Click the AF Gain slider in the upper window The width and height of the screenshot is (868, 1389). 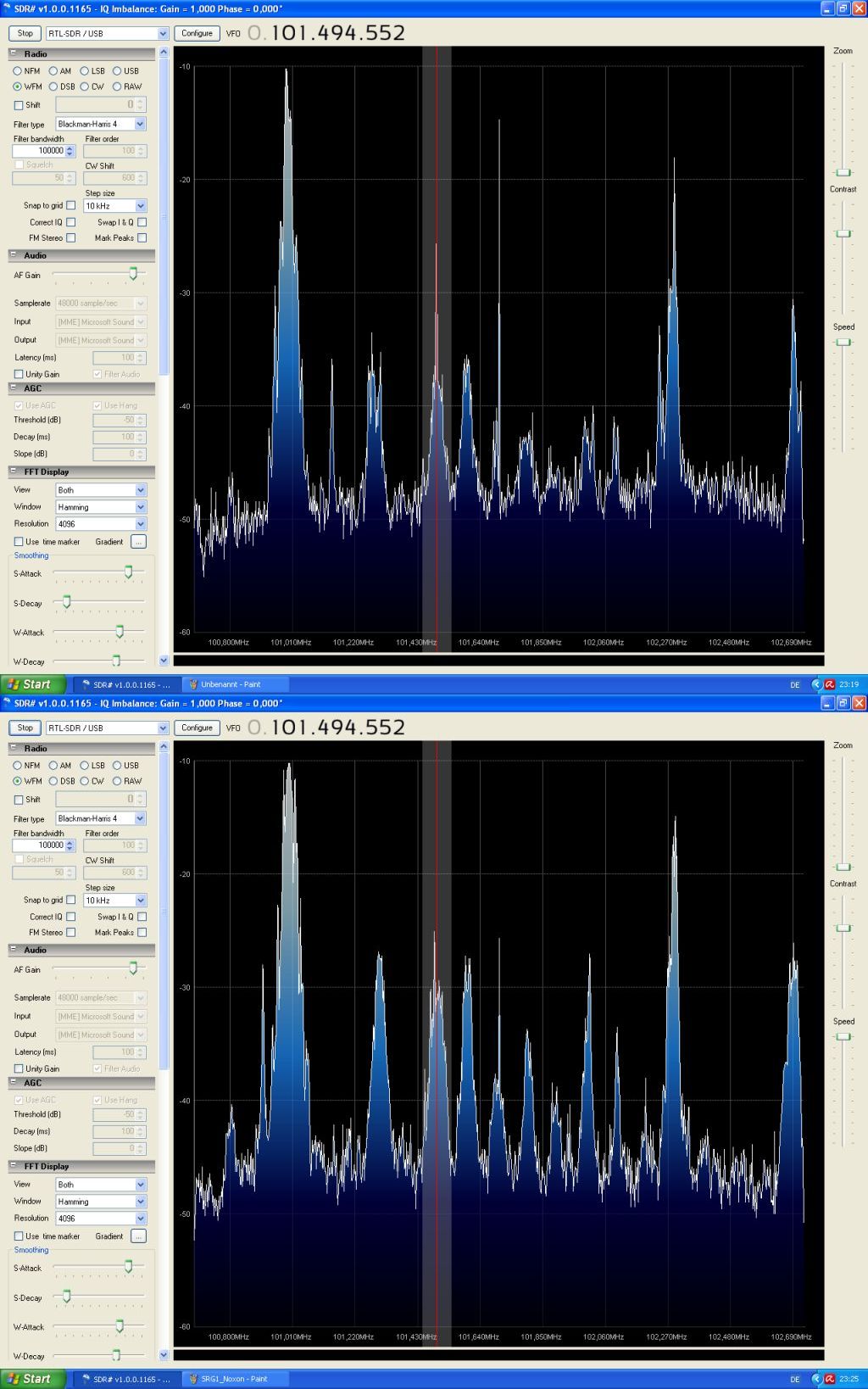tap(133, 274)
